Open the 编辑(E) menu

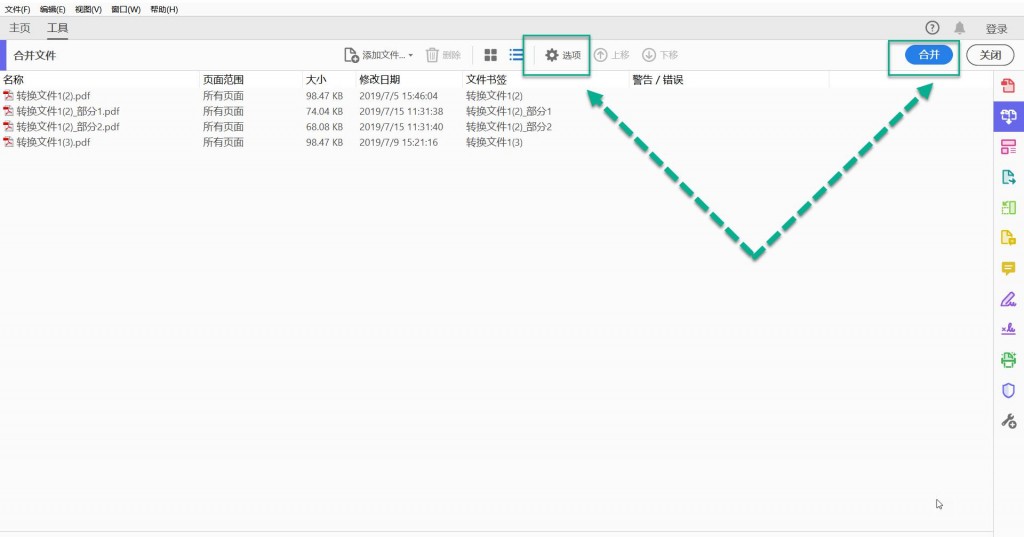pyautogui.click(x=52, y=9)
